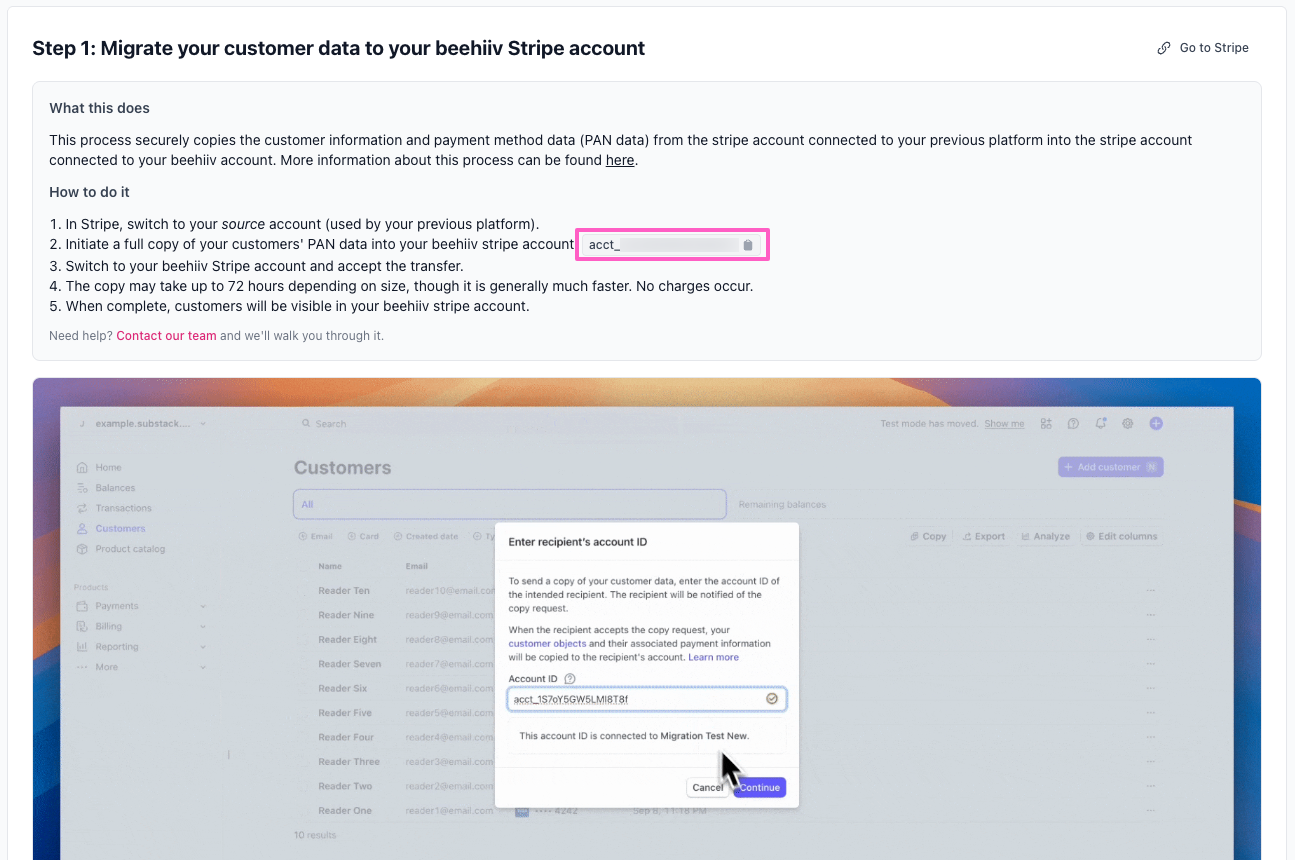Click the Account ID input field

(x=636, y=700)
